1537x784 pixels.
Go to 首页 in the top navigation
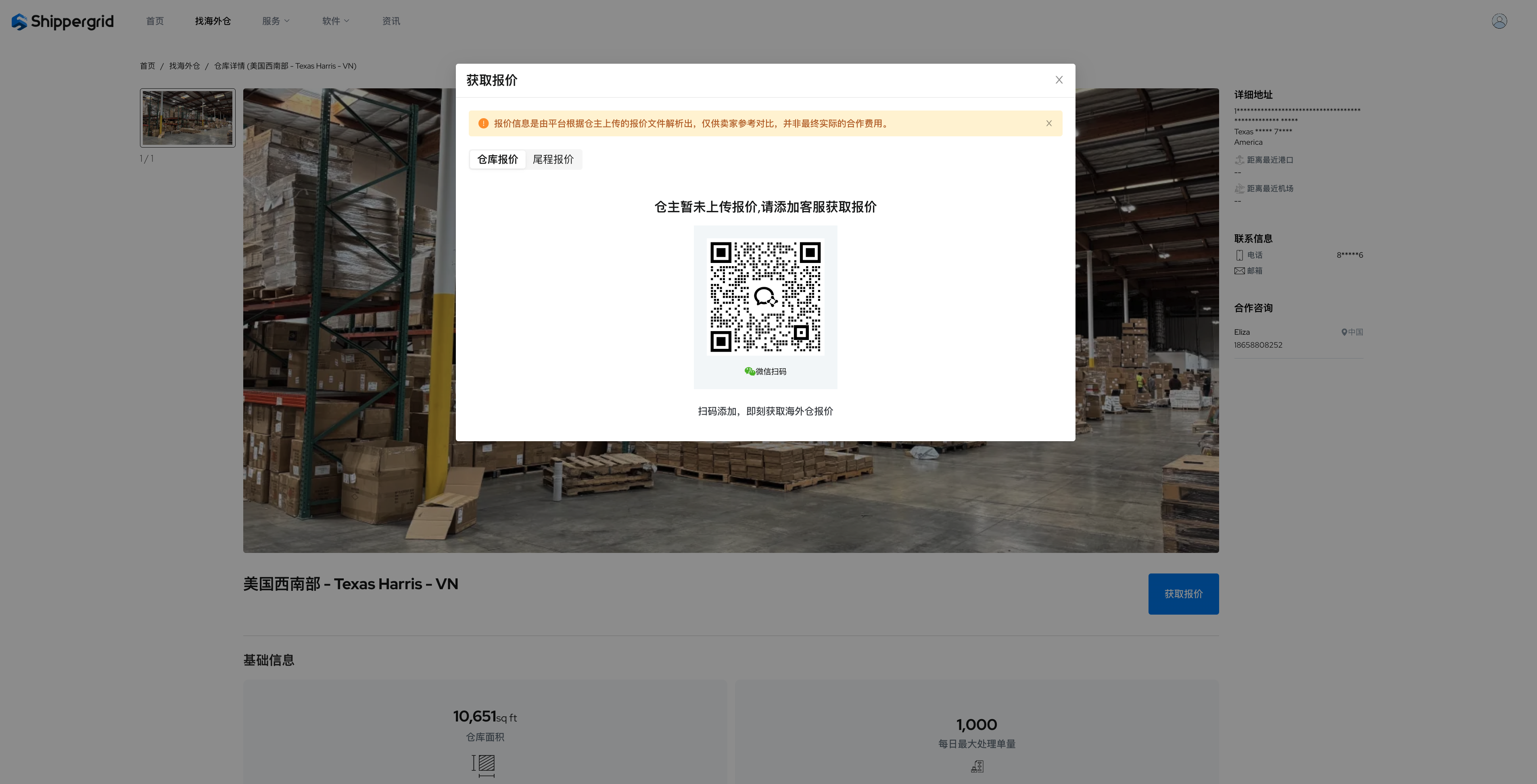(155, 21)
